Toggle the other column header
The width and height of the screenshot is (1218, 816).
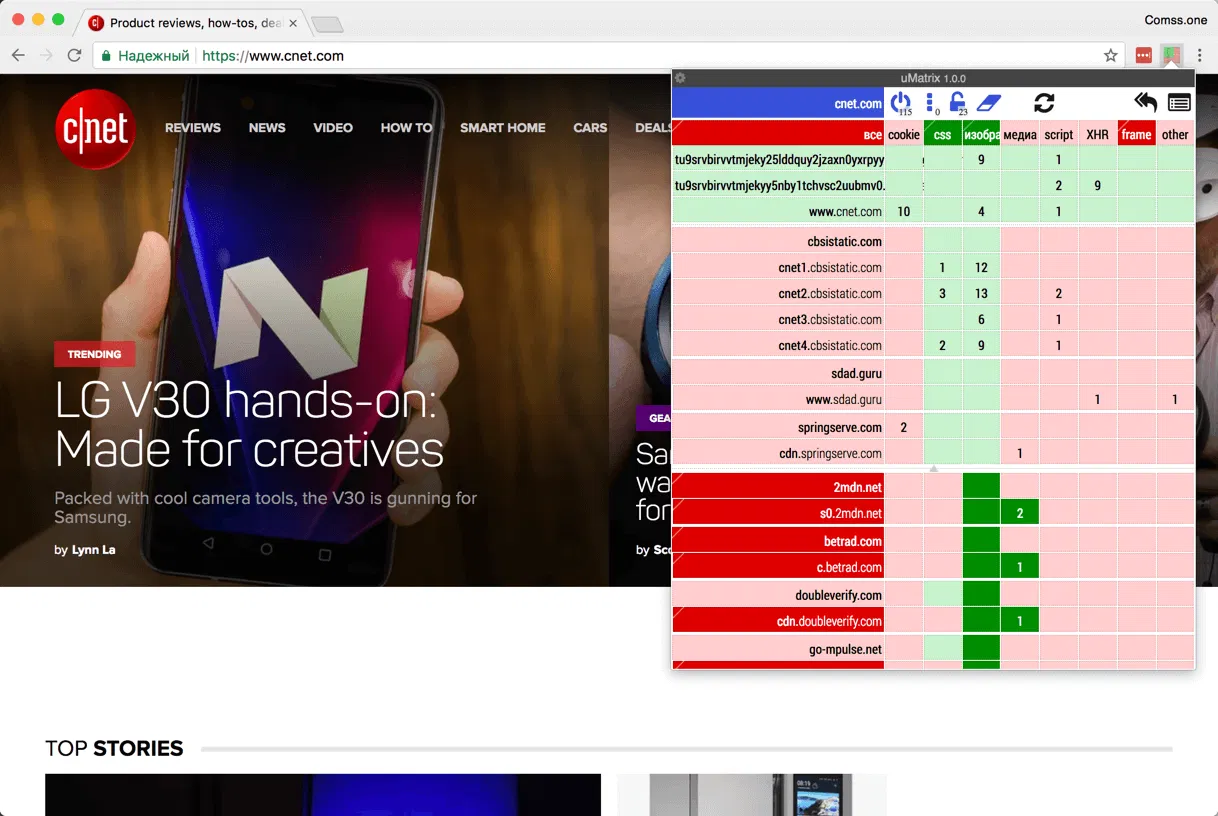pos(1176,134)
